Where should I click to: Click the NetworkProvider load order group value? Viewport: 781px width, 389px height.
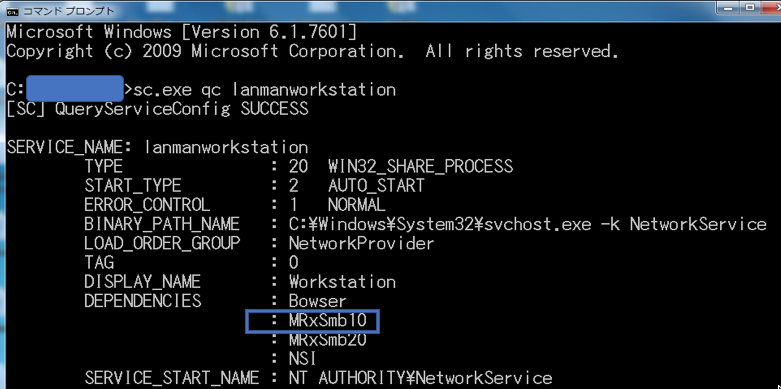coord(362,244)
